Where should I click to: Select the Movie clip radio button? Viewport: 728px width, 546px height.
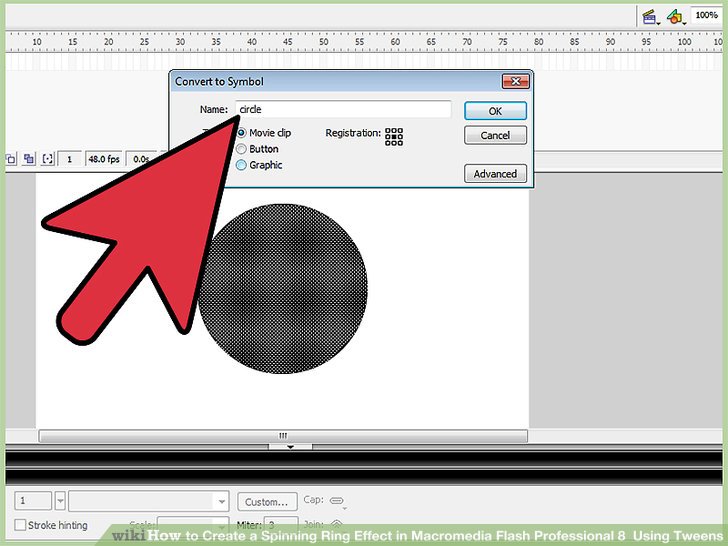[x=241, y=133]
